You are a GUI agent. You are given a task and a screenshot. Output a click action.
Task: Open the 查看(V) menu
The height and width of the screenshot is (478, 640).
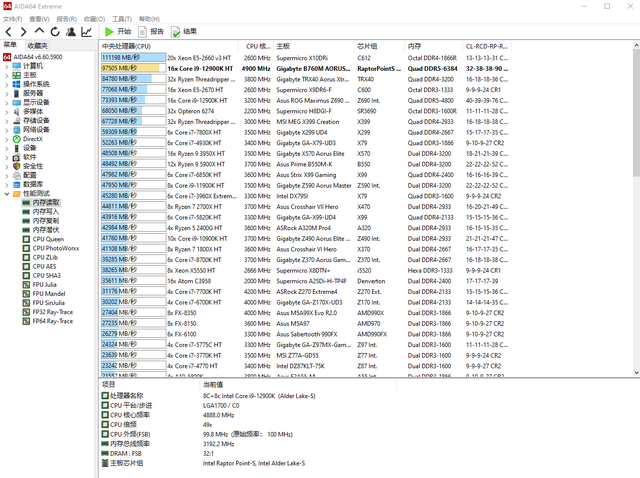pyautogui.click(x=39, y=19)
